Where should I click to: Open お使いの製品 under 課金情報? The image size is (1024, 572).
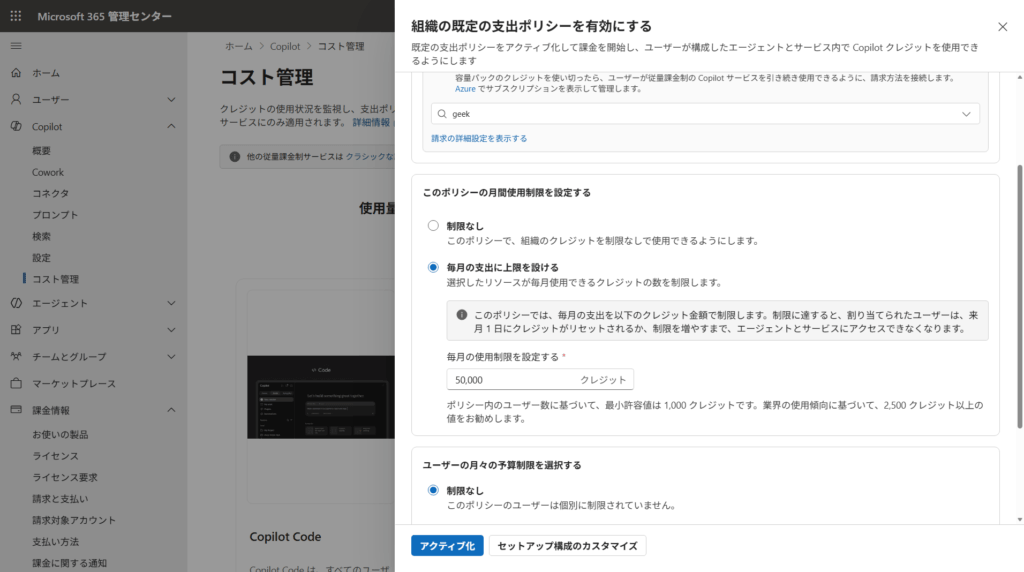(x=60, y=434)
